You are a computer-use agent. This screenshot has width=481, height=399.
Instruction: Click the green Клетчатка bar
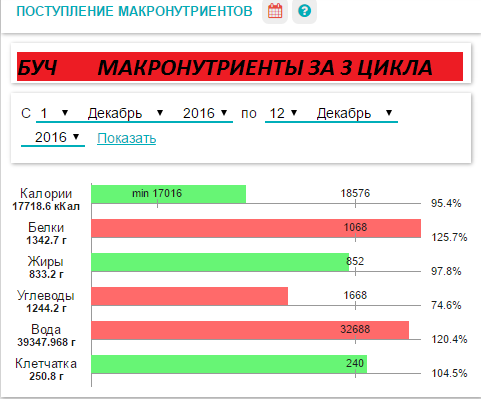click(229, 364)
